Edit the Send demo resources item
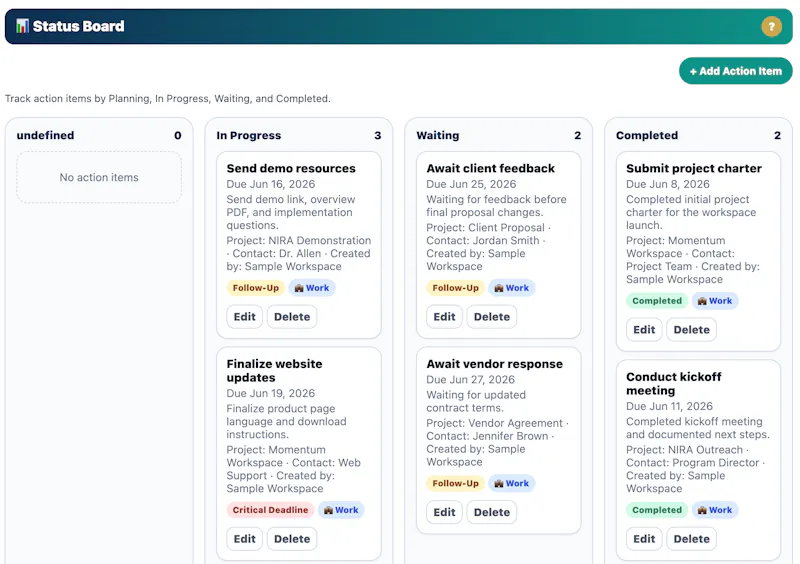 coord(244,316)
